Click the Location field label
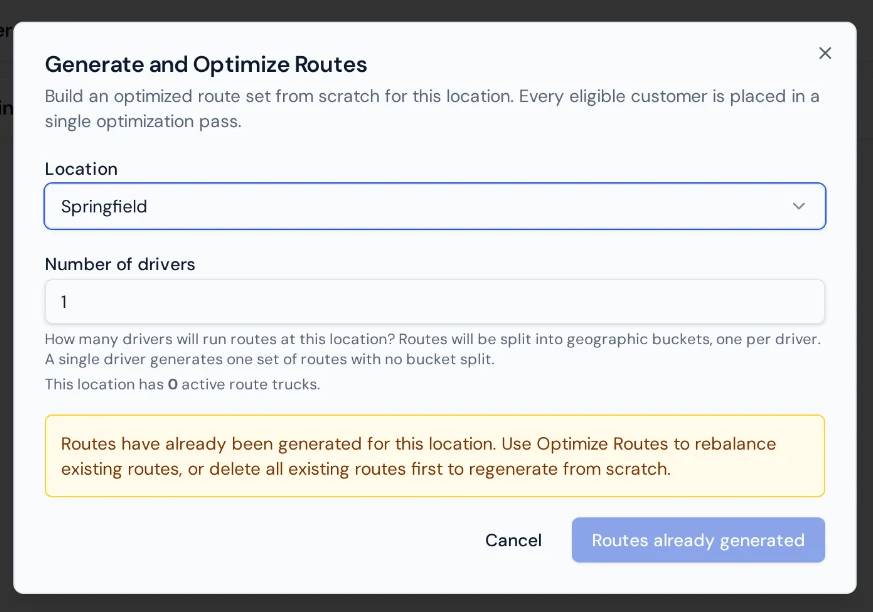 click(x=81, y=169)
